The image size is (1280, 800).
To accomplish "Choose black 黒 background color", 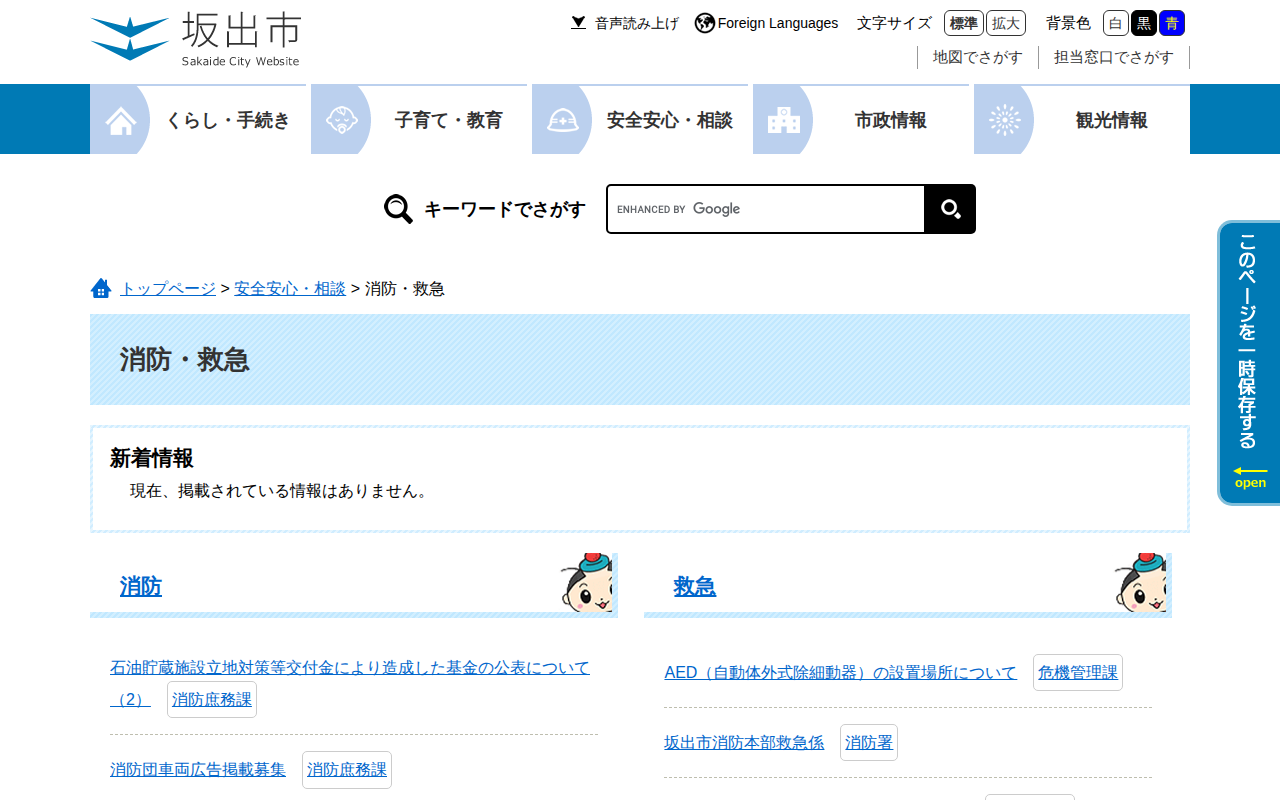I will click(1144, 23).
